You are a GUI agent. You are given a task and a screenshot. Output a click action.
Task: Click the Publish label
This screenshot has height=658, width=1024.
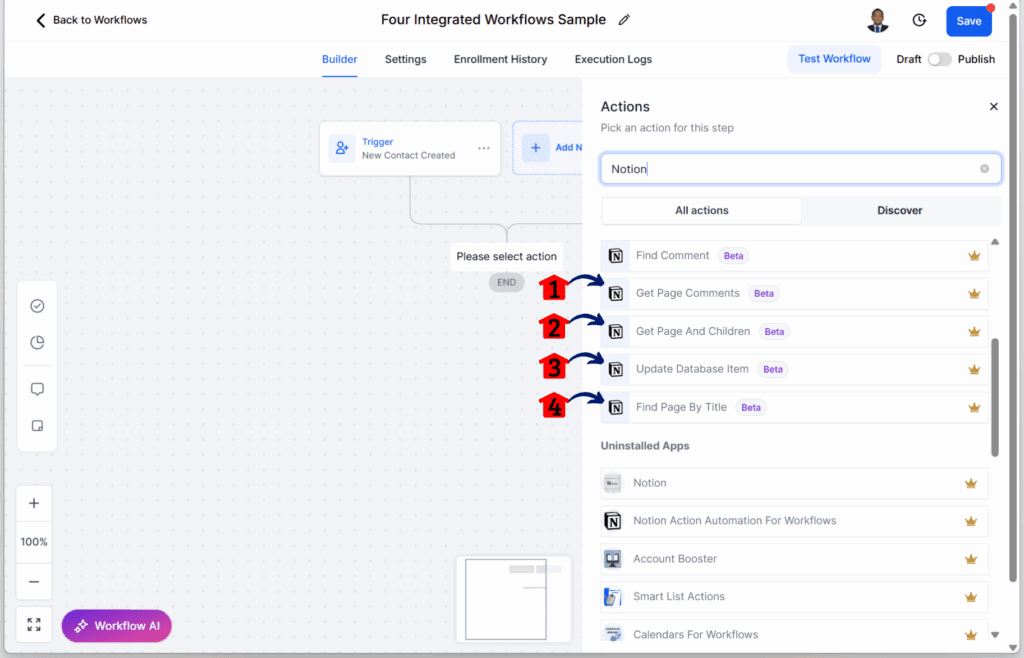976,59
